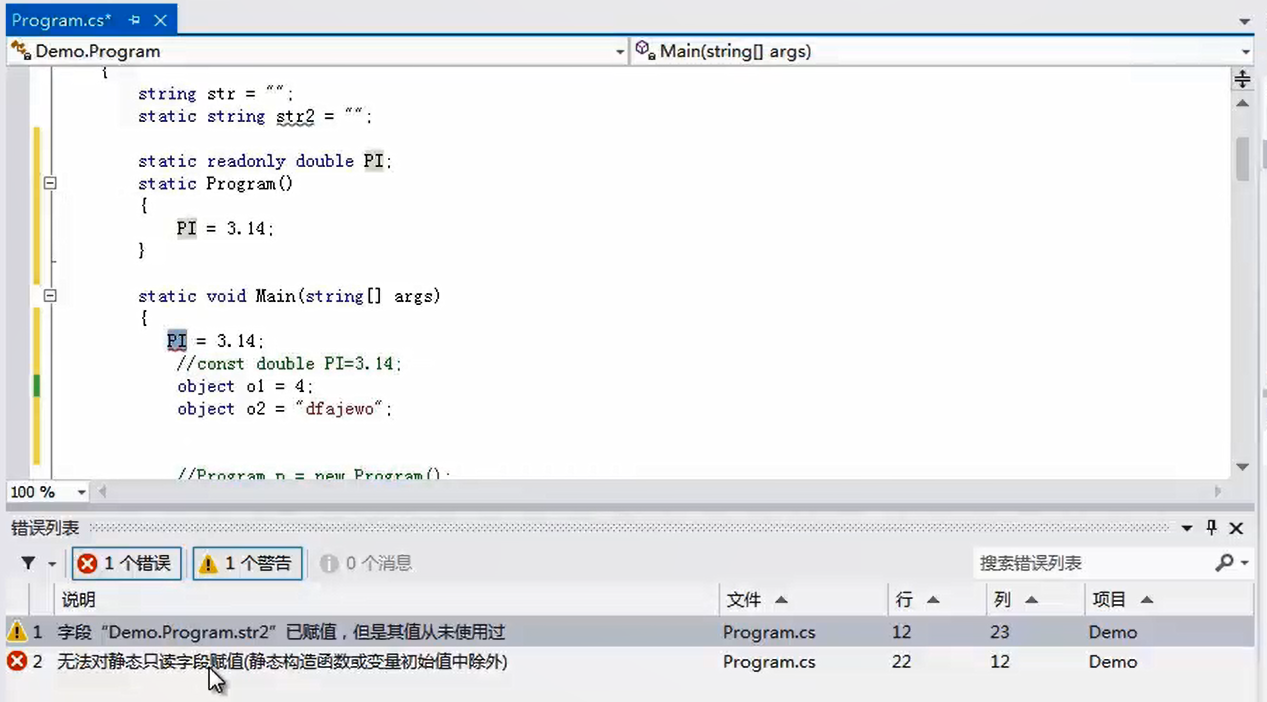
Task: Close the error list panel
Action: pos(1236,528)
